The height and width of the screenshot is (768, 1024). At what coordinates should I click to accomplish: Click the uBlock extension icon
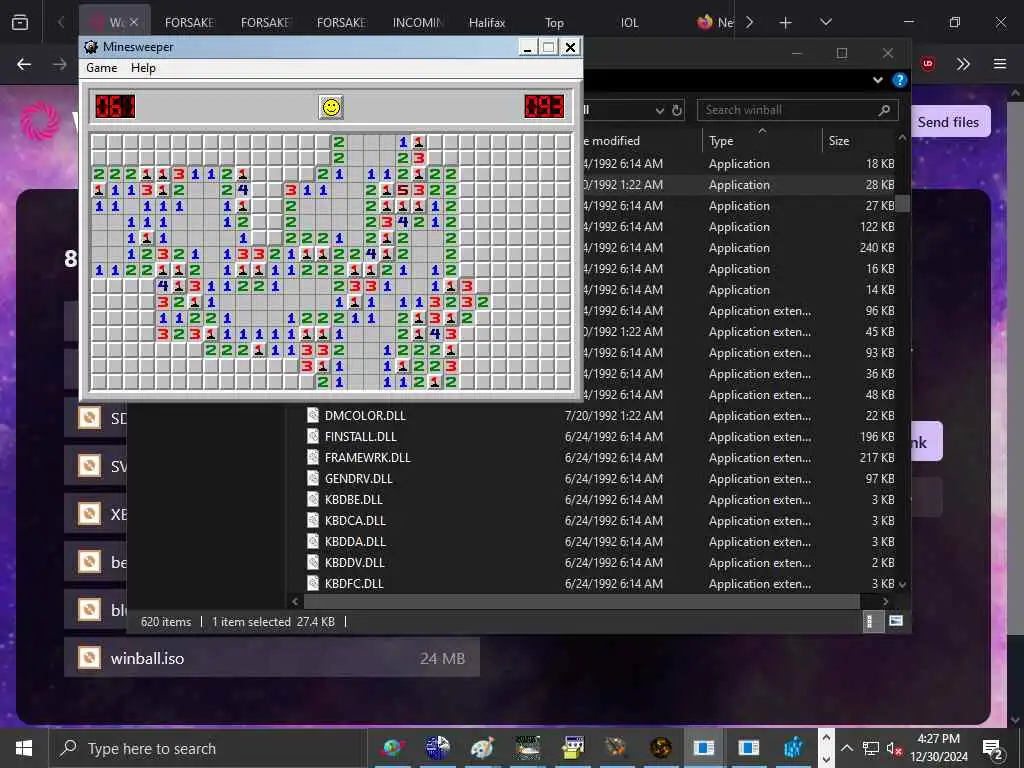tap(927, 64)
